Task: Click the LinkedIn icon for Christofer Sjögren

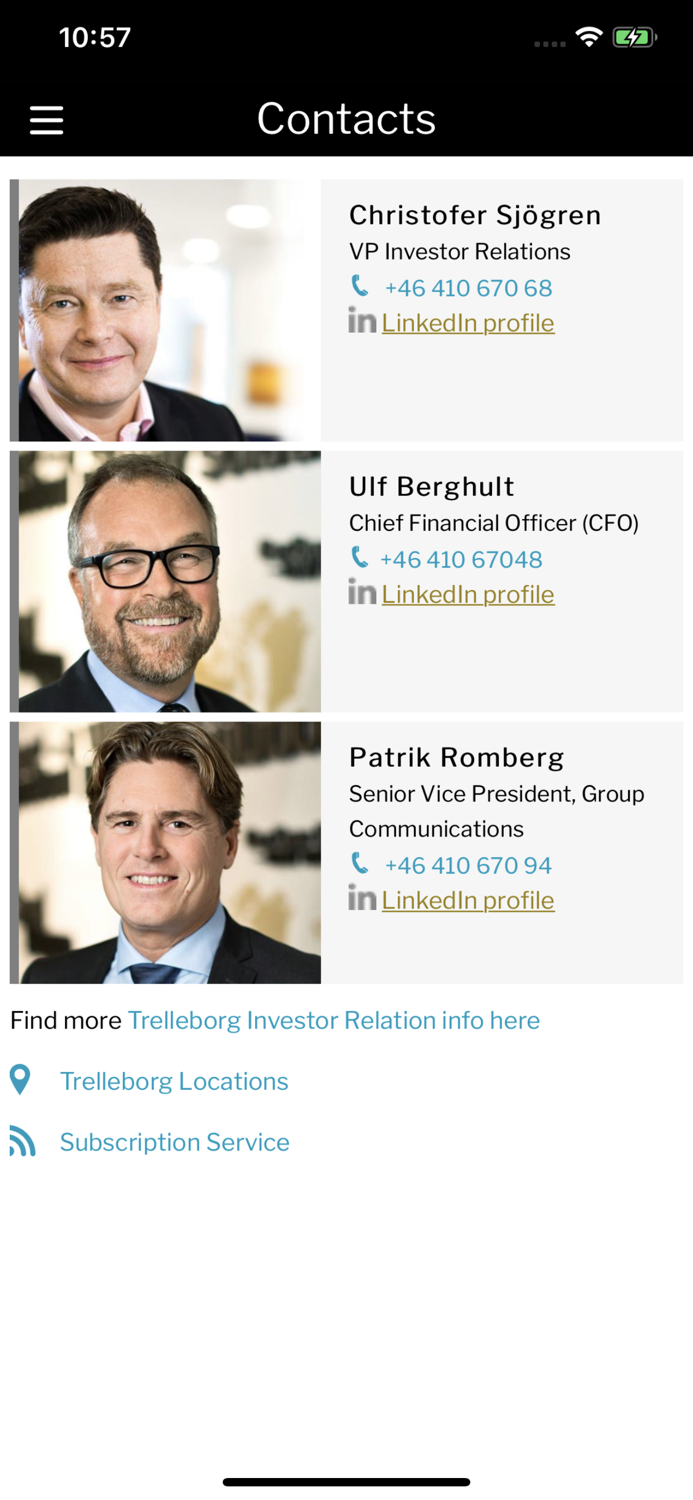Action: (361, 322)
